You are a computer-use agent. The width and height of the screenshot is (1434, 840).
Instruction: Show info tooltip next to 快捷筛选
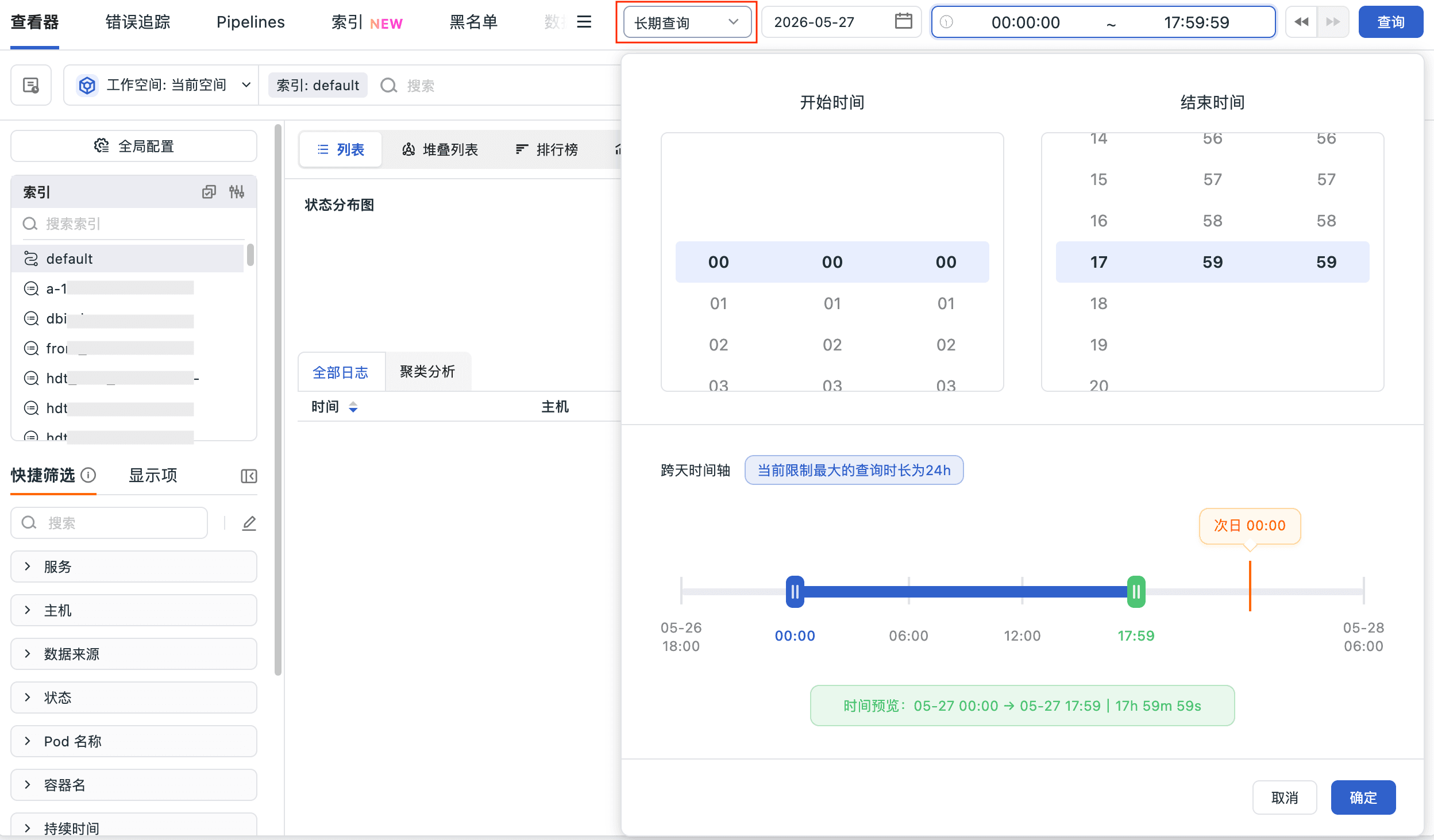[x=88, y=475]
